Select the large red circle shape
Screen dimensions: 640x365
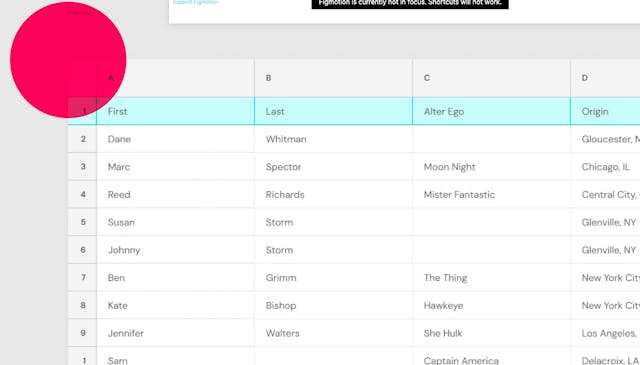[68, 60]
